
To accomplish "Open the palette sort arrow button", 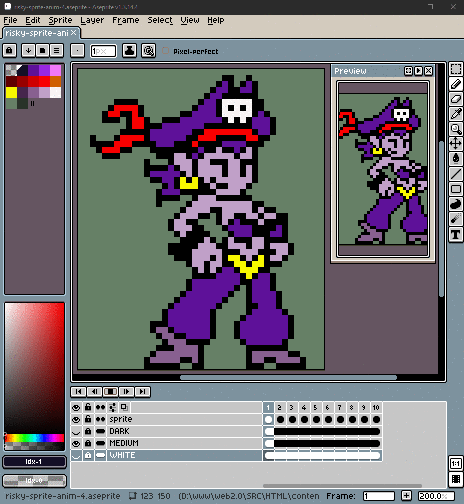I will [x=28, y=51].
